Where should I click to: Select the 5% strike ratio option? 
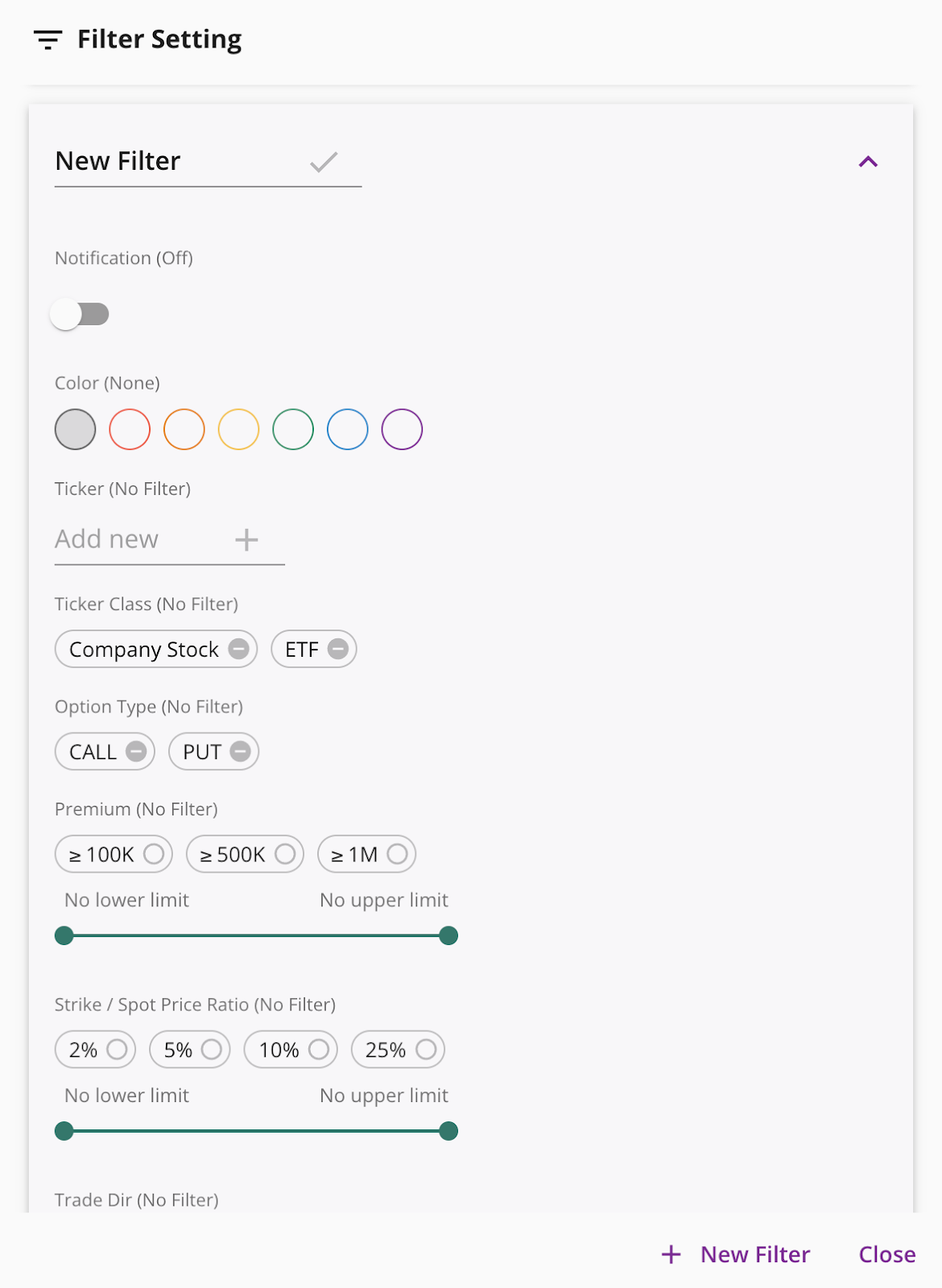pyautogui.click(x=190, y=1050)
